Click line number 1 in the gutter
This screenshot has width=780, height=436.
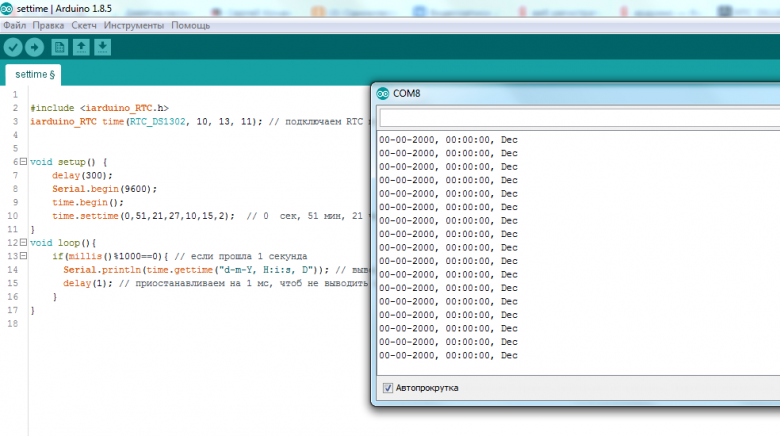15,95
